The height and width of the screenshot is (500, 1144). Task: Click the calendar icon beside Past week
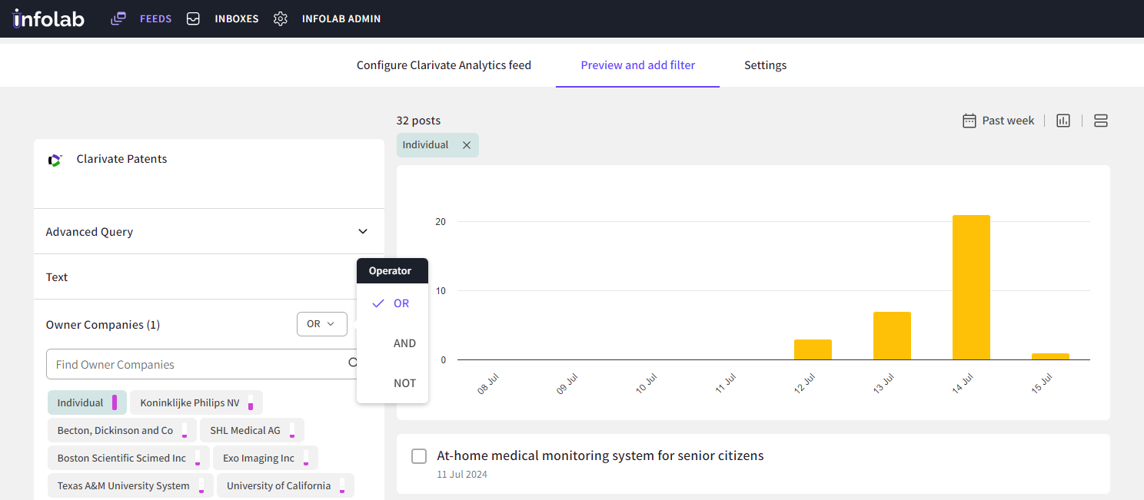click(x=968, y=121)
